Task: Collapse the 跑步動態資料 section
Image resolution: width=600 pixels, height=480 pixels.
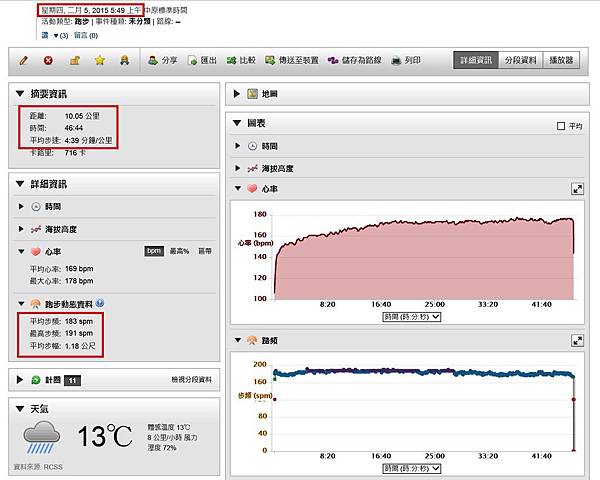Action: click(21, 304)
